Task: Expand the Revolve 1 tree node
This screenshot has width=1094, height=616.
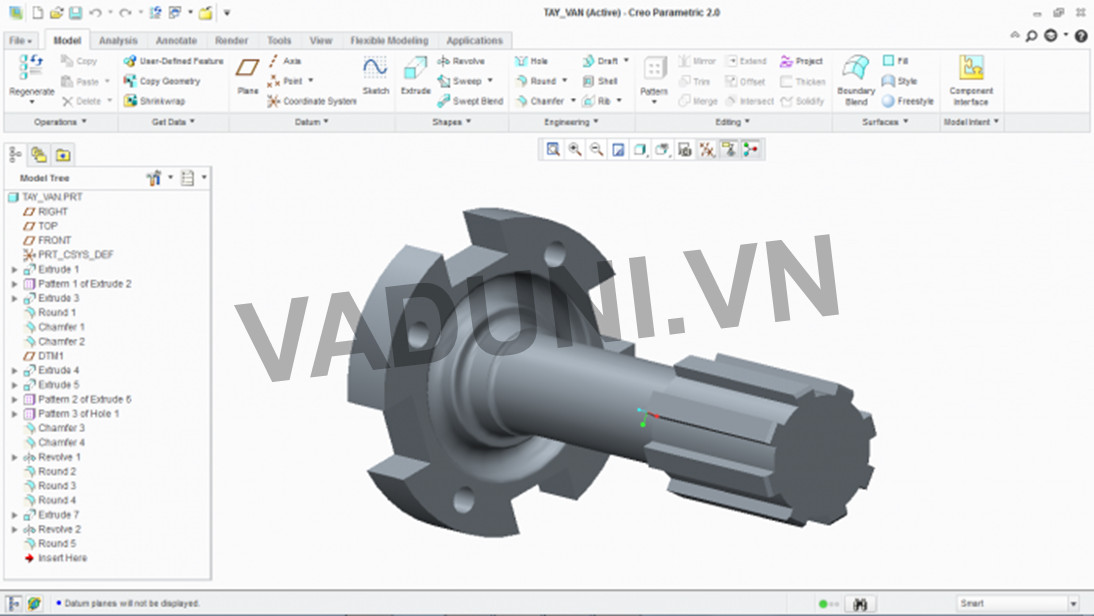Action: point(12,456)
